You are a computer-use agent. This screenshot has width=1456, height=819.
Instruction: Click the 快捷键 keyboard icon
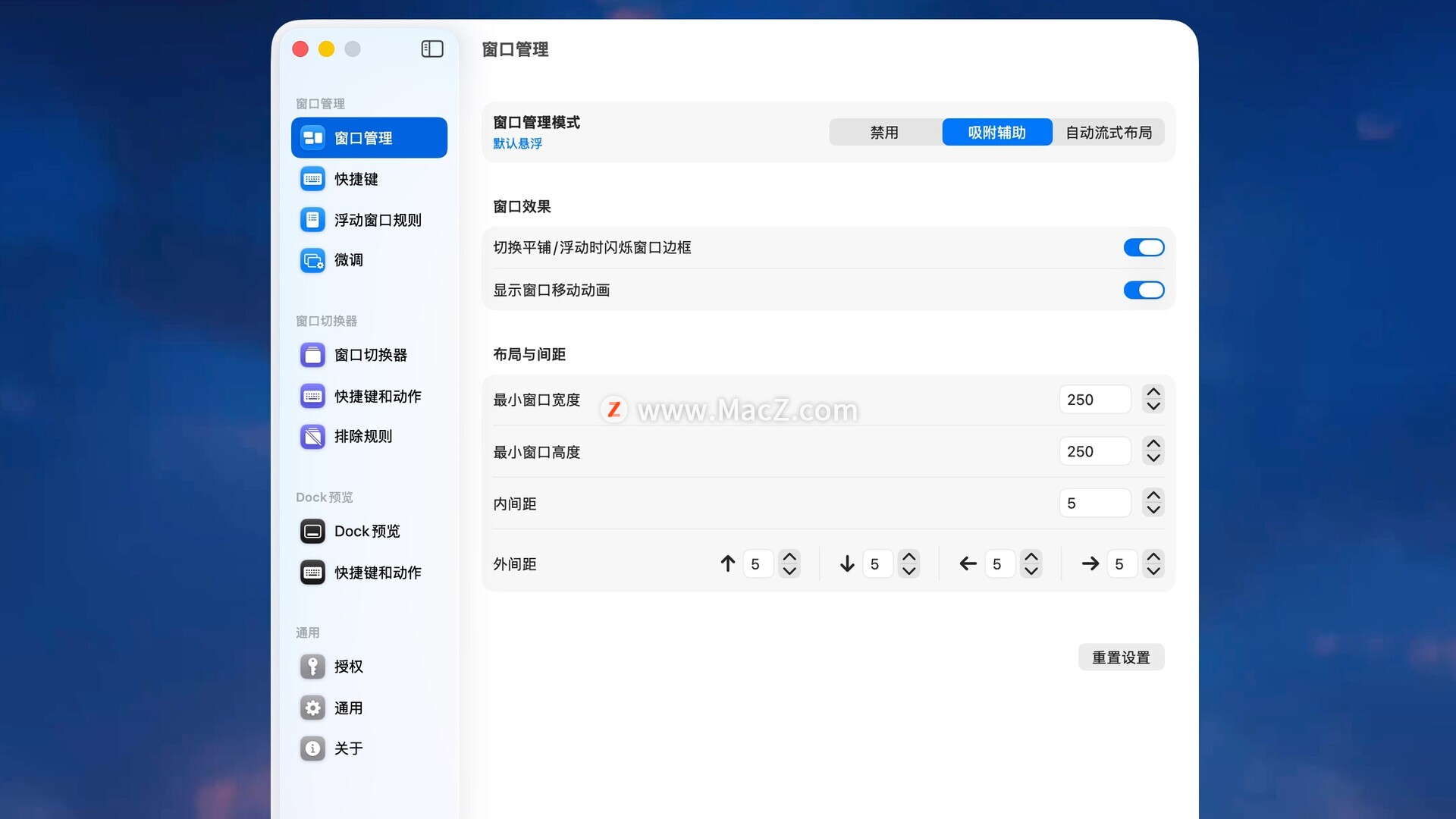[312, 179]
